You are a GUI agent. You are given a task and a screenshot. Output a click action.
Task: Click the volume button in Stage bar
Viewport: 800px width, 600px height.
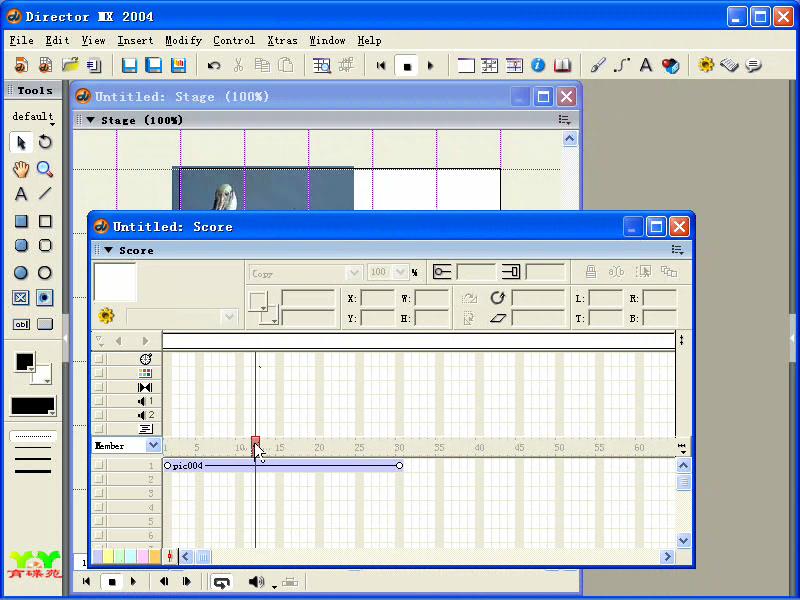(x=257, y=582)
